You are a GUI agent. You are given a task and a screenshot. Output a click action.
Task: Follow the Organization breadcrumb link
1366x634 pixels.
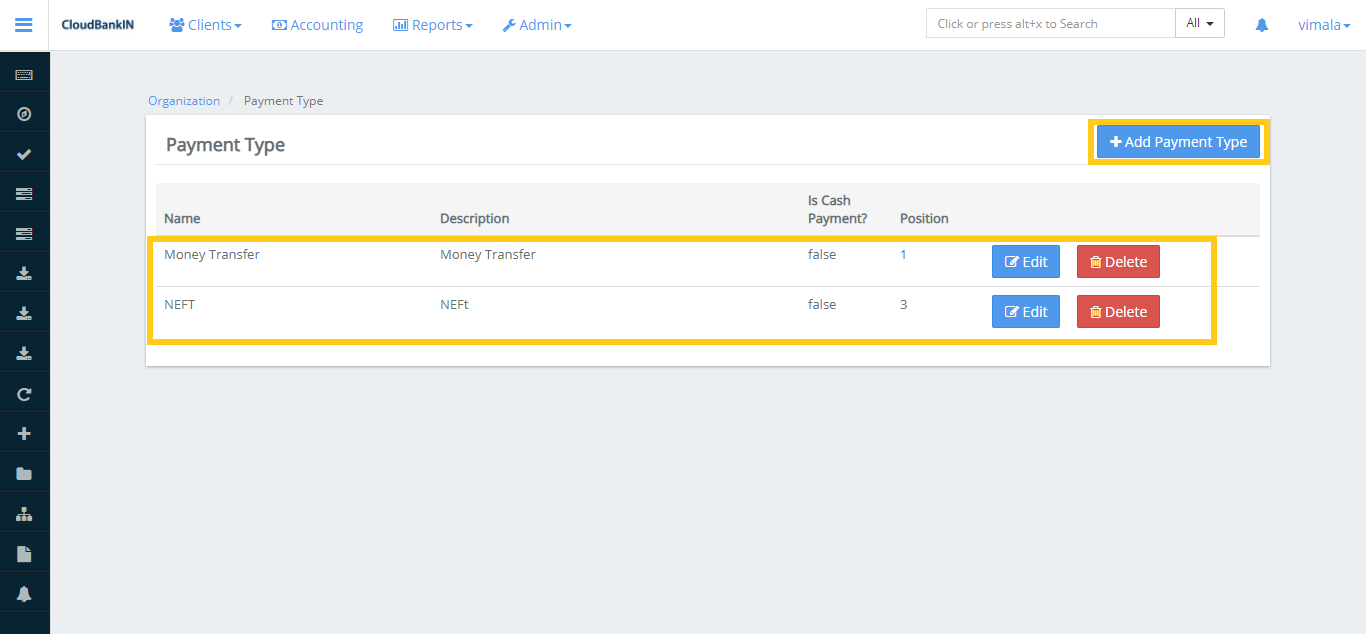(184, 100)
